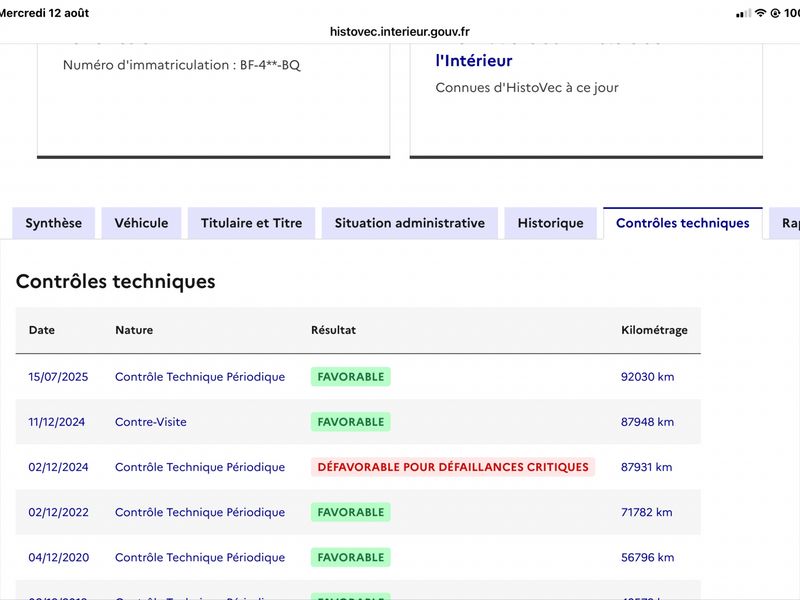Click the Date column header

point(42,330)
